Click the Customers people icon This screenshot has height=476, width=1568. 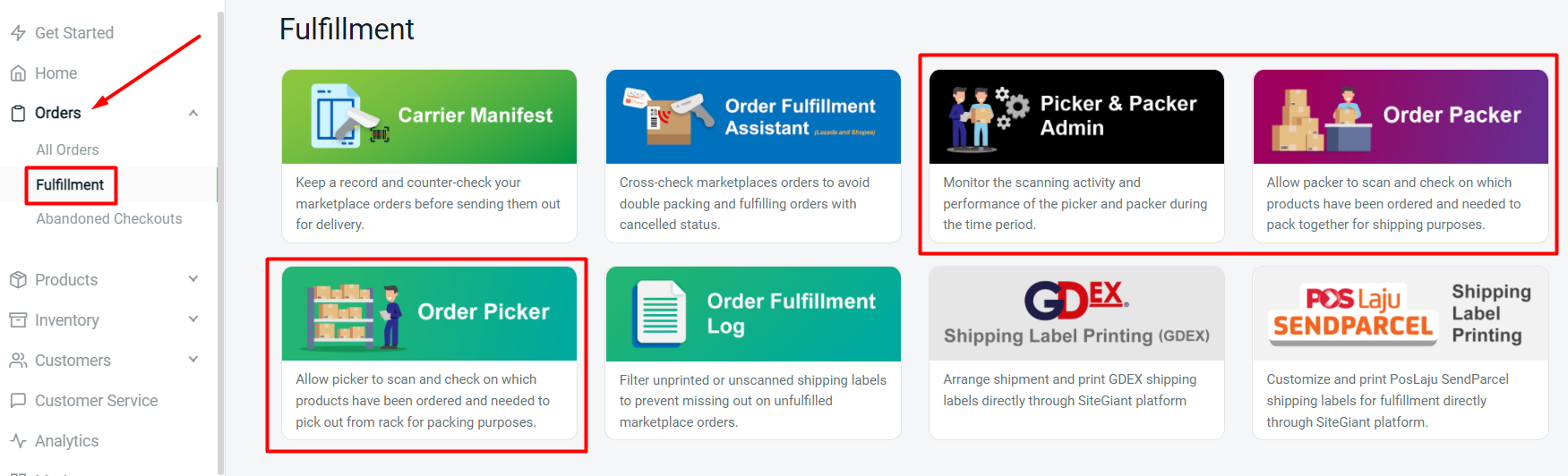click(x=18, y=361)
